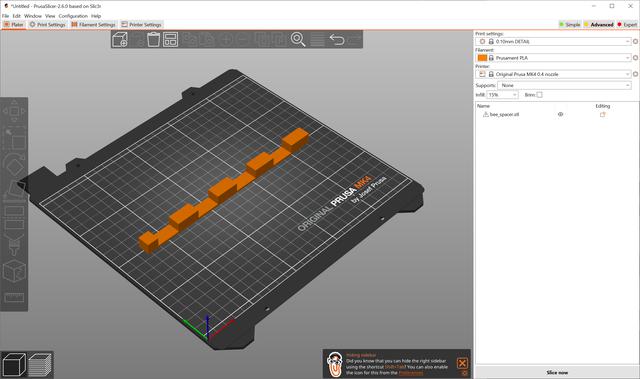
Task: Open the Edit menu
Action: click(x=16, y=16)
